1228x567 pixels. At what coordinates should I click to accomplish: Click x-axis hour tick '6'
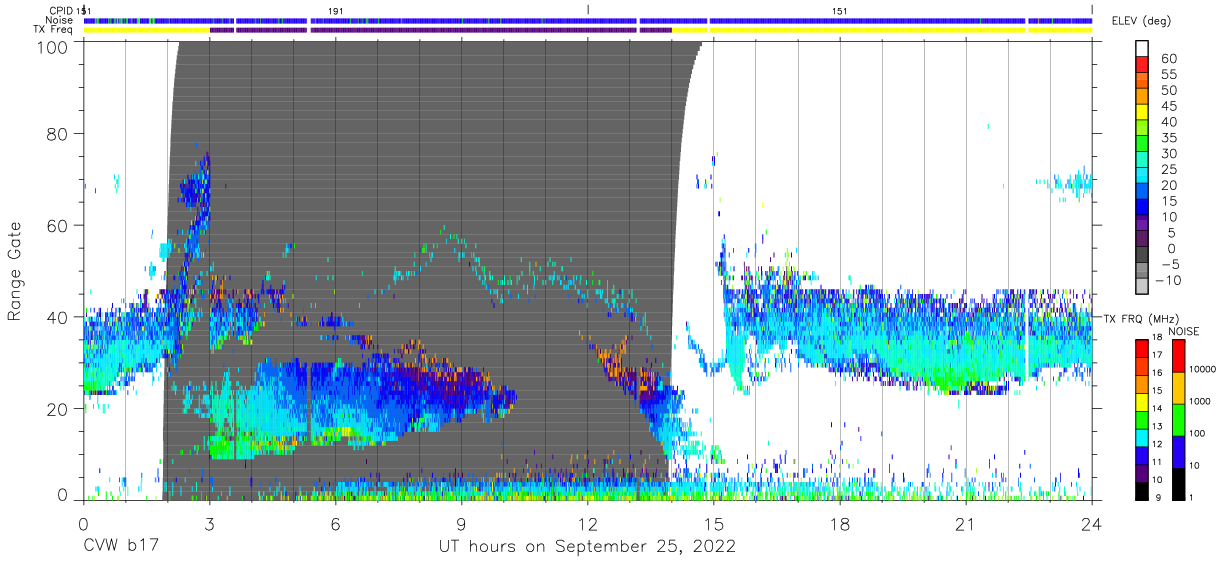coord(335,523)
